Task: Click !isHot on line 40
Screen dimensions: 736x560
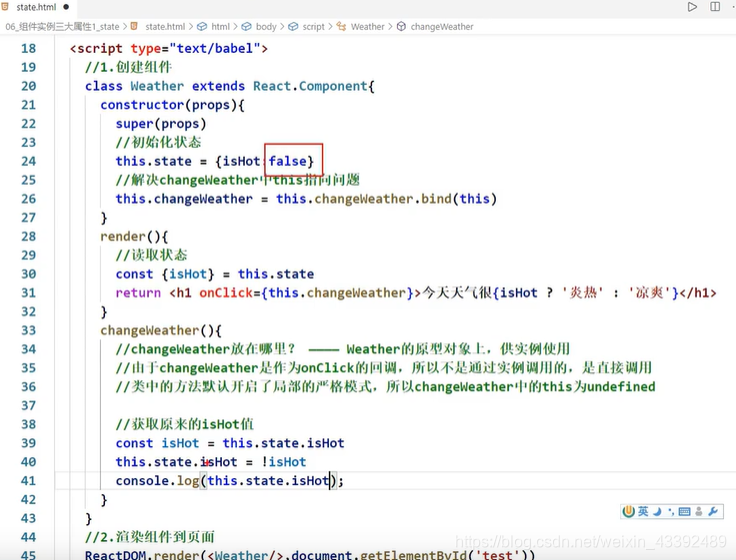Action: point(284,462)
